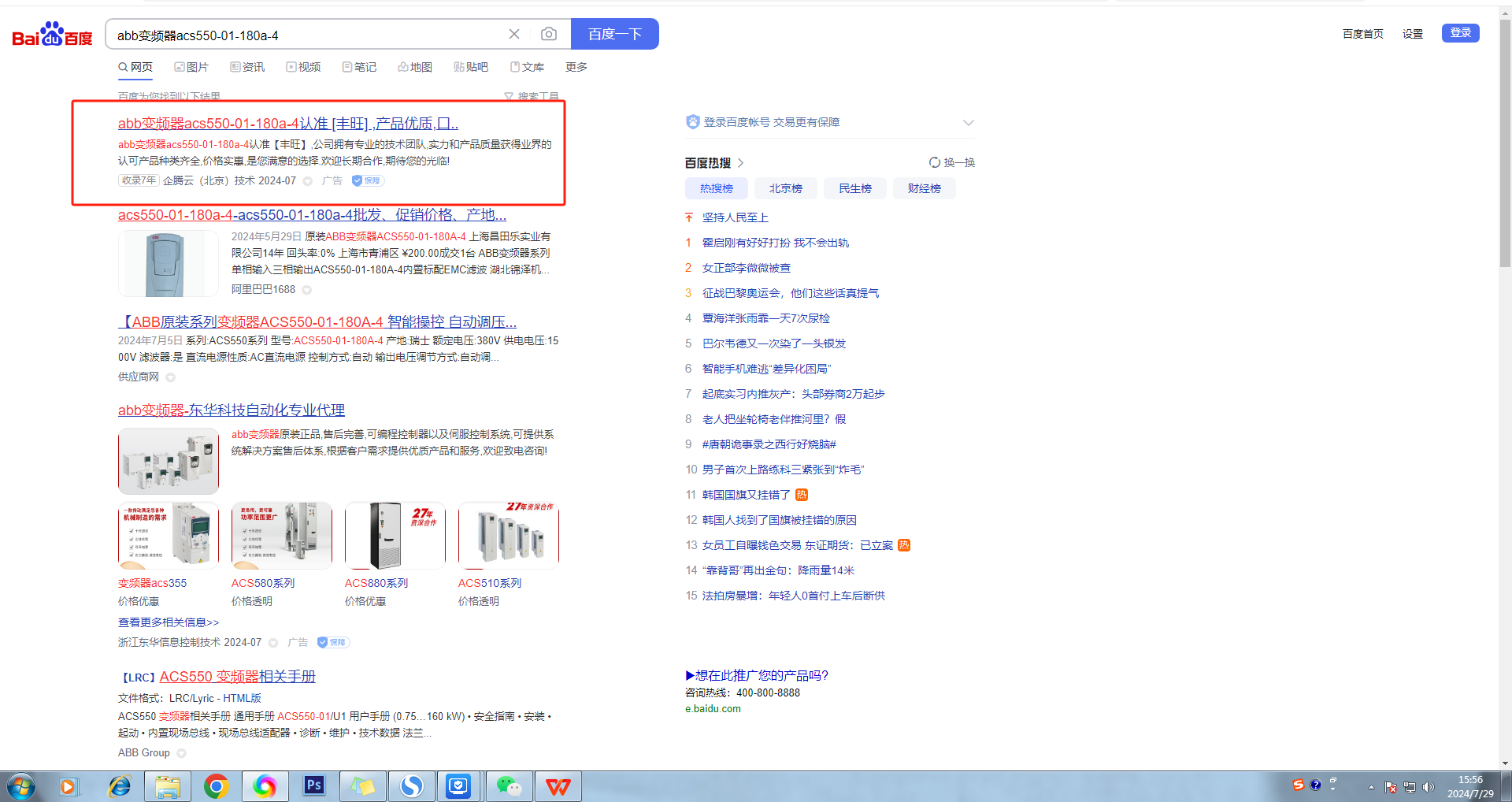1512x802 pixels.
Task: Open Photoshop from the taskbar
Action: (x=314, y=785)
